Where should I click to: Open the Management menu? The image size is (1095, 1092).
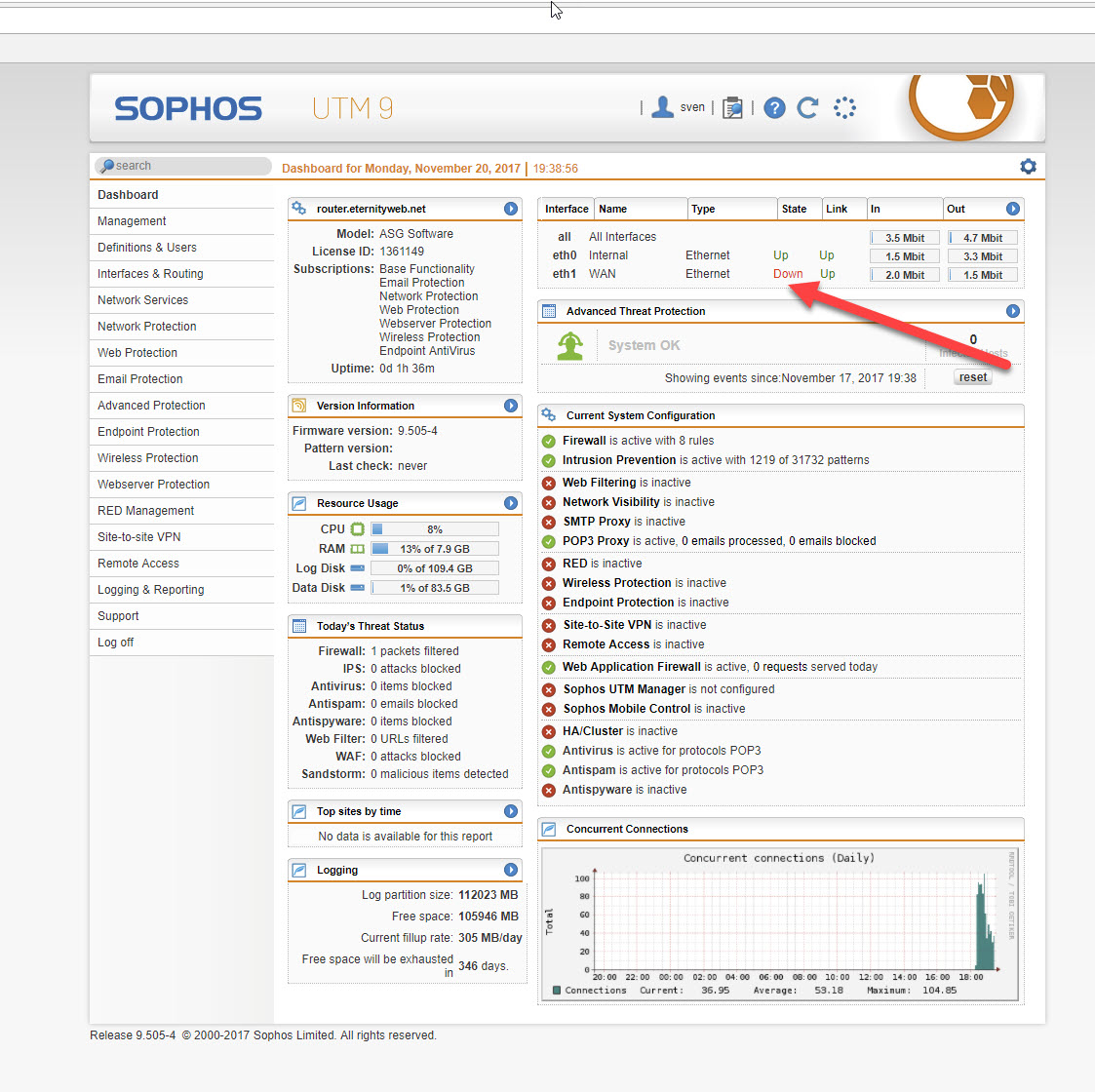click(181, 221)
